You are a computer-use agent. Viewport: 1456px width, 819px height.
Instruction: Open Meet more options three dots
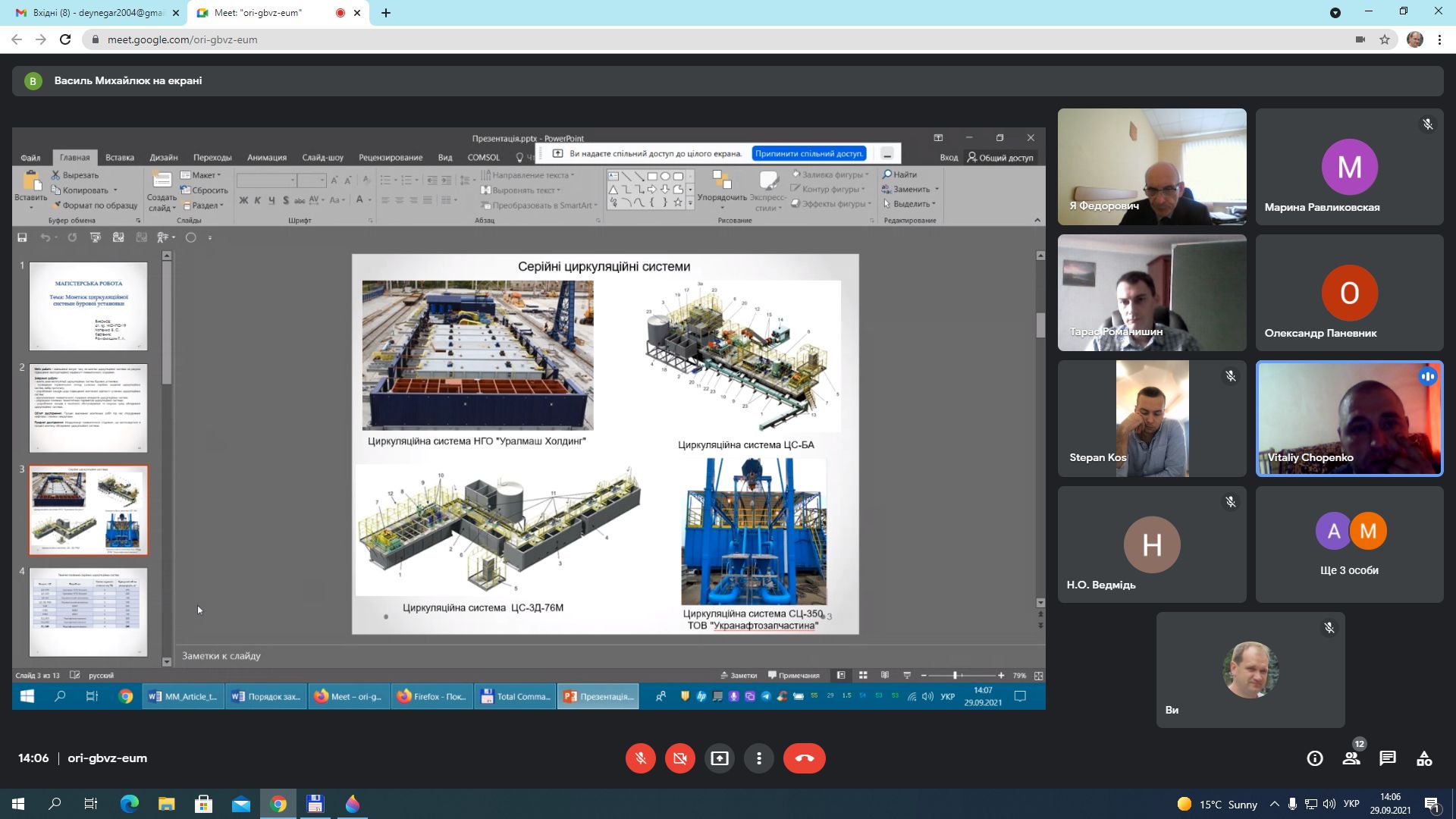point(758,758)
